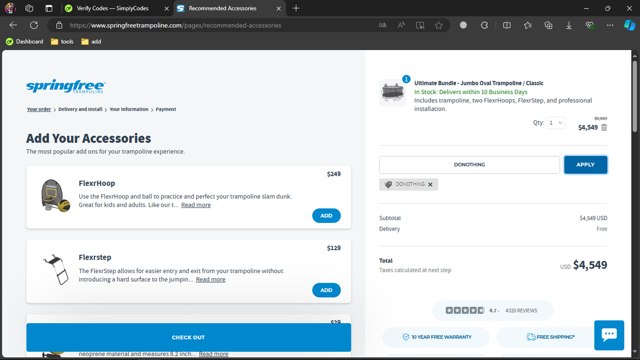Remove the DONOTHING discount tag
The height and width of the screenshot is (360, 640).
(430, 184)
